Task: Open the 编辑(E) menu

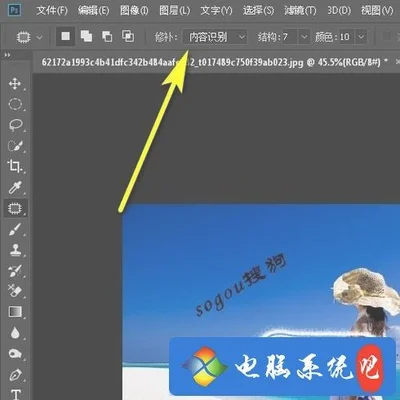Action: (x=93, y=11)
